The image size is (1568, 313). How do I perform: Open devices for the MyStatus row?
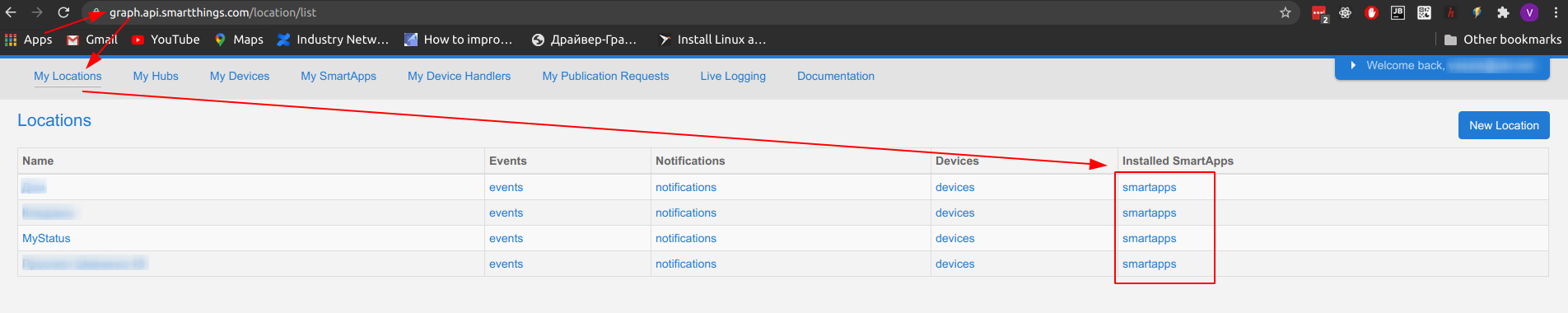954,238
